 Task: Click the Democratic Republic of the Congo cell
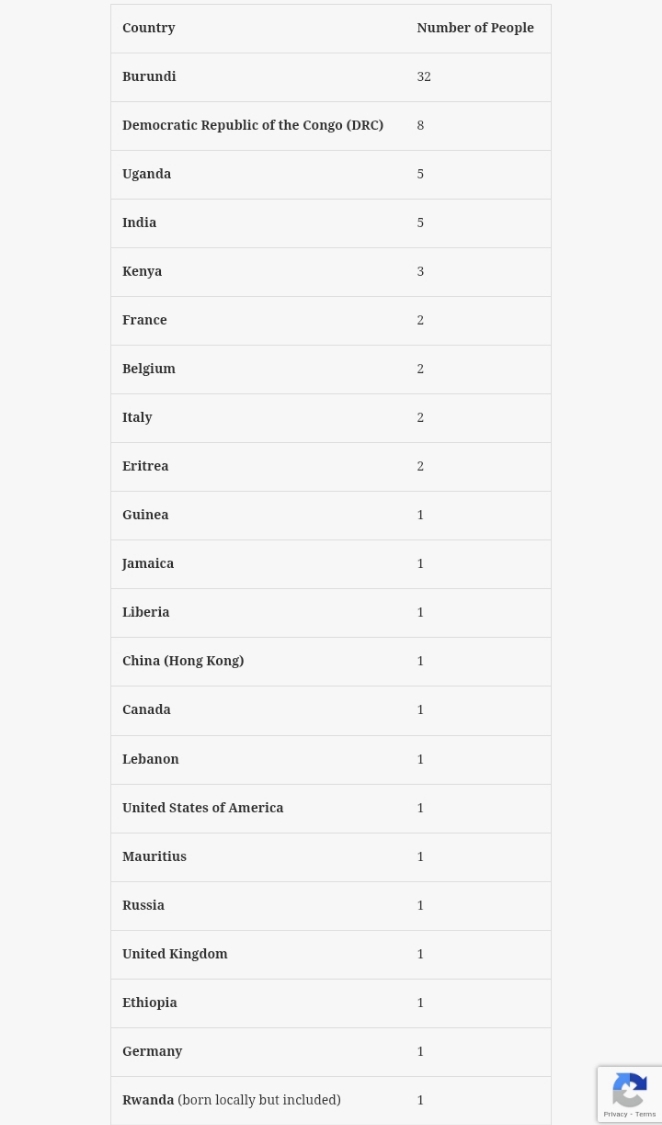[253, 126]
